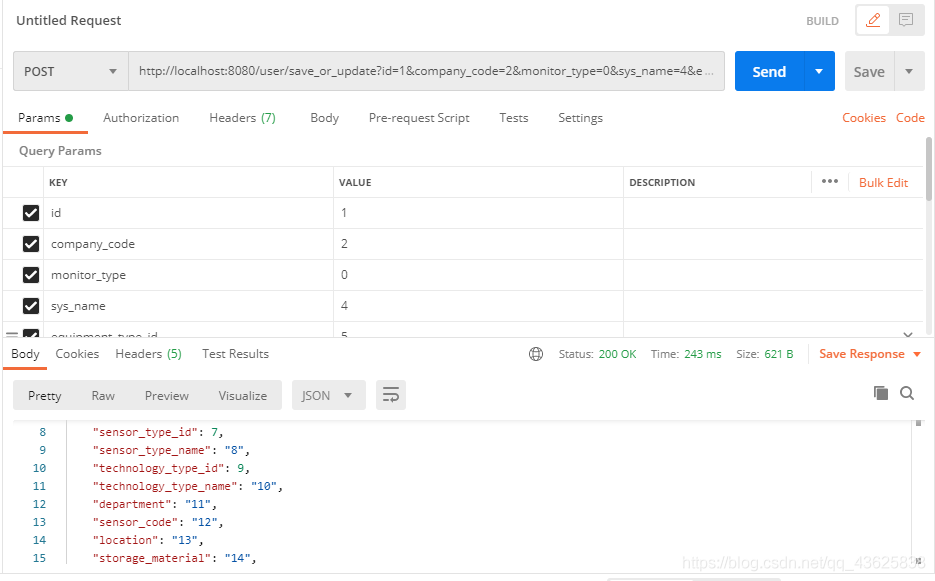Uncheck the sys_name parameter checkbox
This screenshot has width=935, height=581.
coord(31,306)
